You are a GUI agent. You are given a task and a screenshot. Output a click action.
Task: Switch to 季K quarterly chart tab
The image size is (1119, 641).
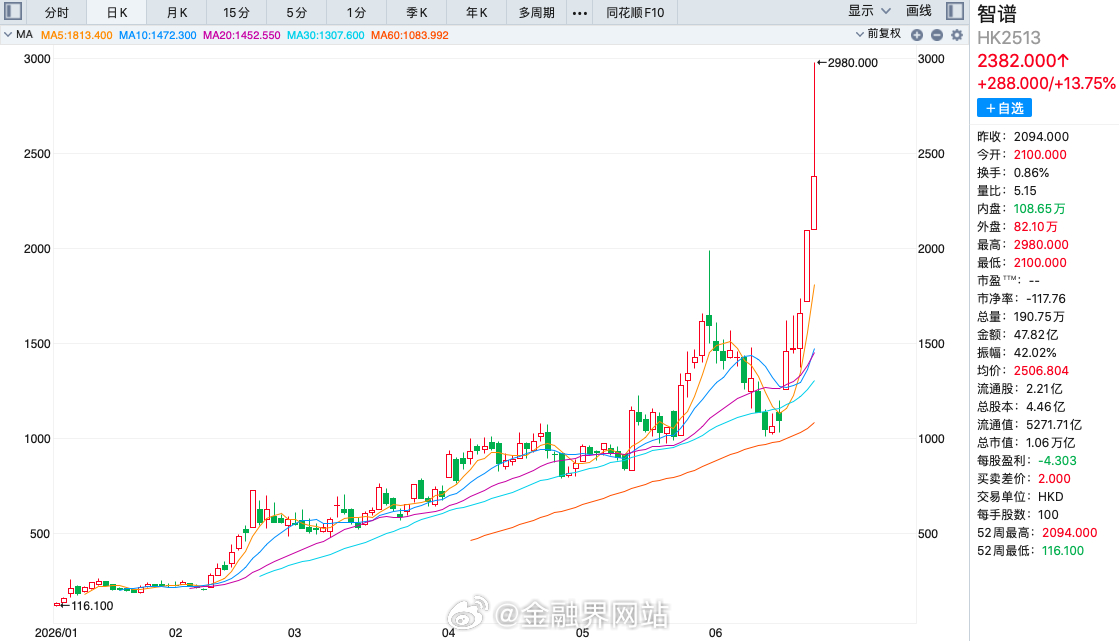[x=416, y=13]
